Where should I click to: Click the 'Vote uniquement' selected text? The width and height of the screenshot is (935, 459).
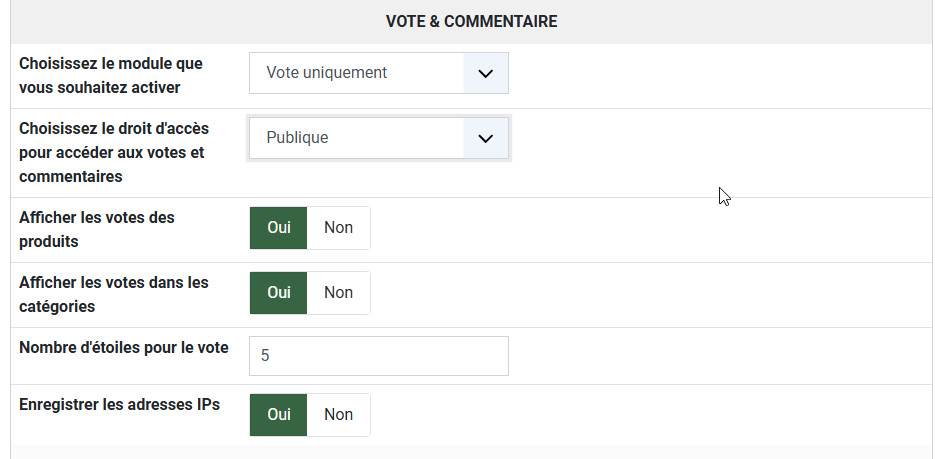pyautogui.click(x=326, y=73)
